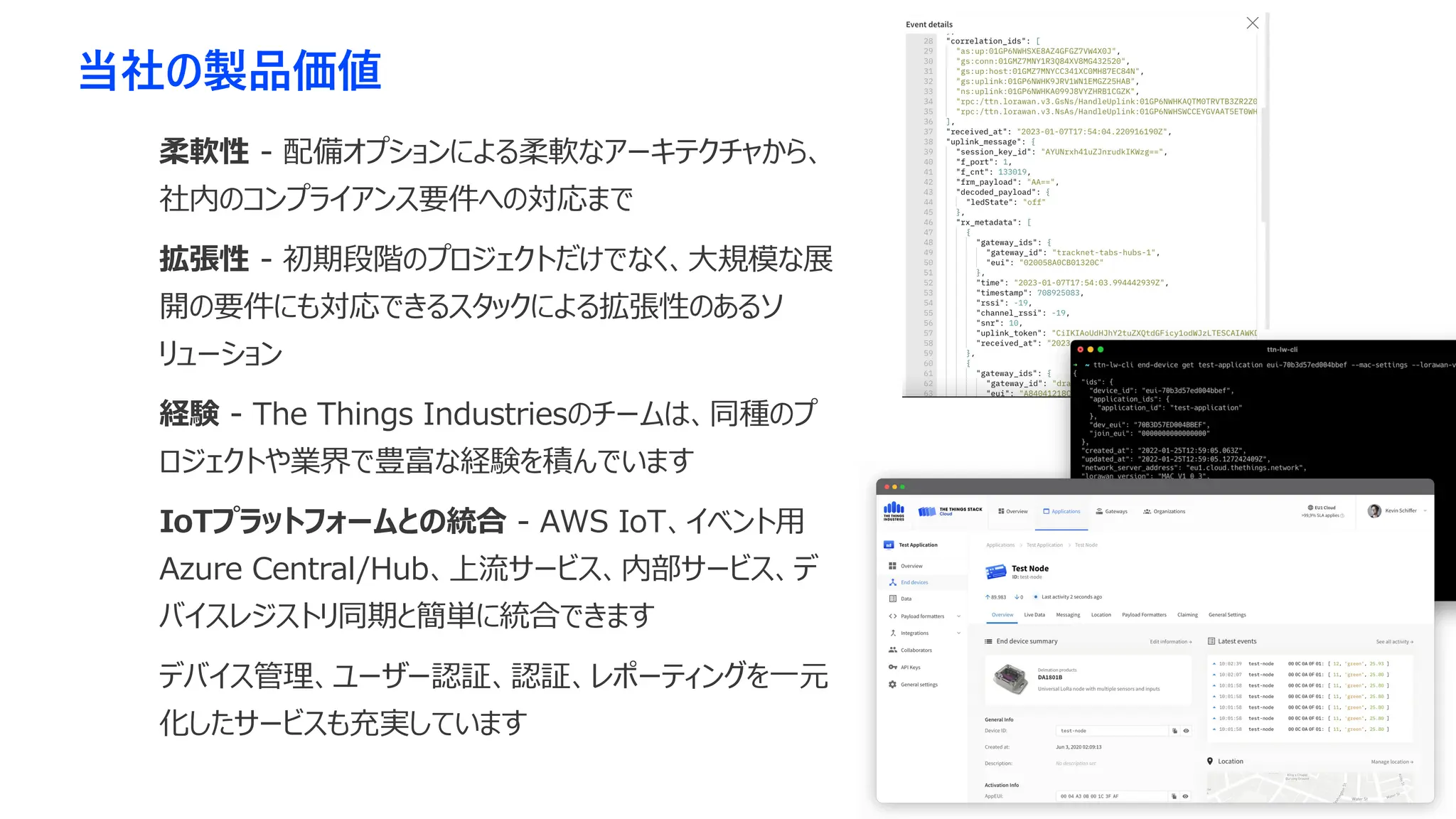Click the terminal window green zoom dot
Viewport: 1456px width, 819px height.
point(1101,350)
